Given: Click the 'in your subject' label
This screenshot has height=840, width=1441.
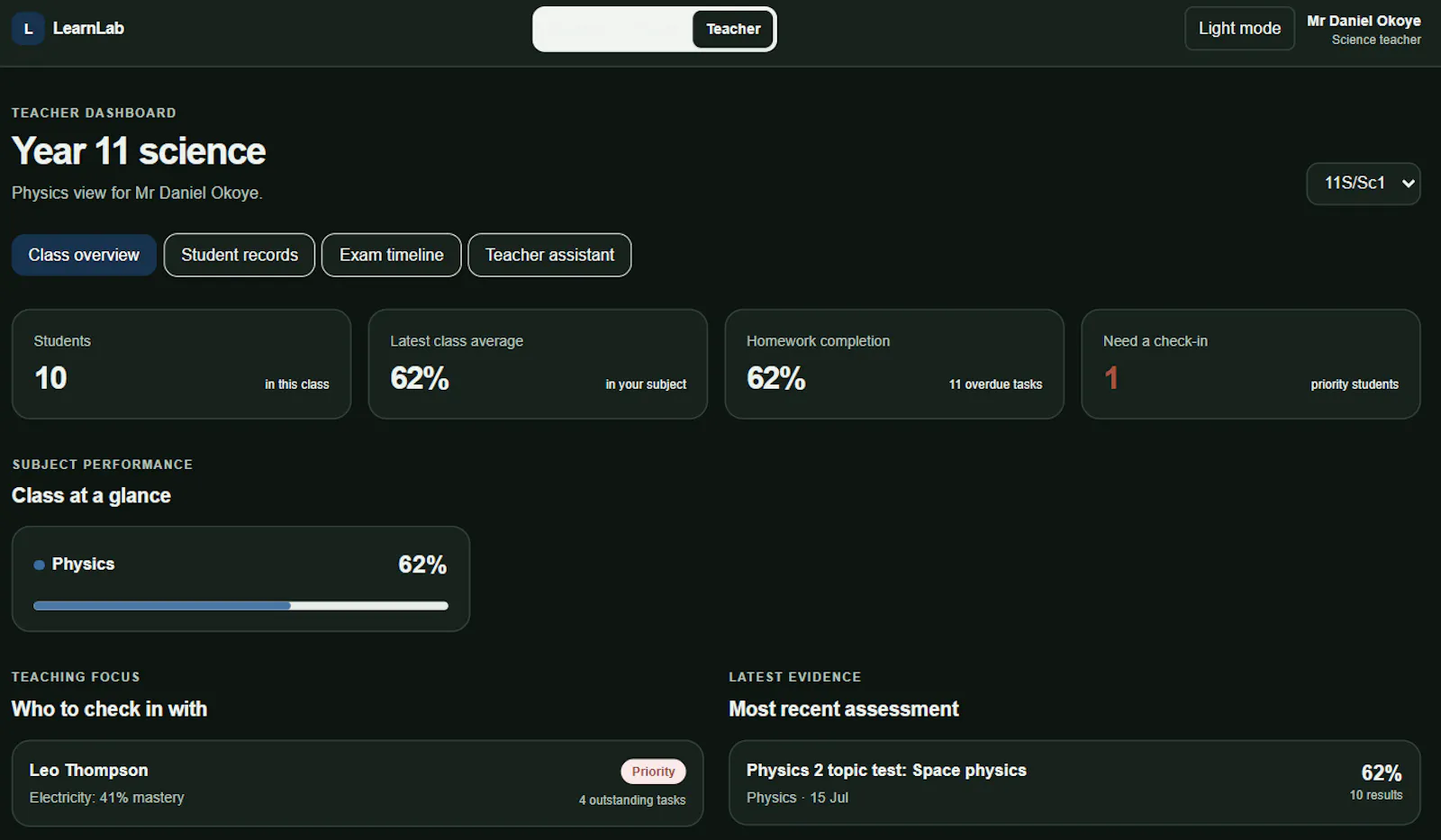Looking at the screenshot, I should pos(646,384).
